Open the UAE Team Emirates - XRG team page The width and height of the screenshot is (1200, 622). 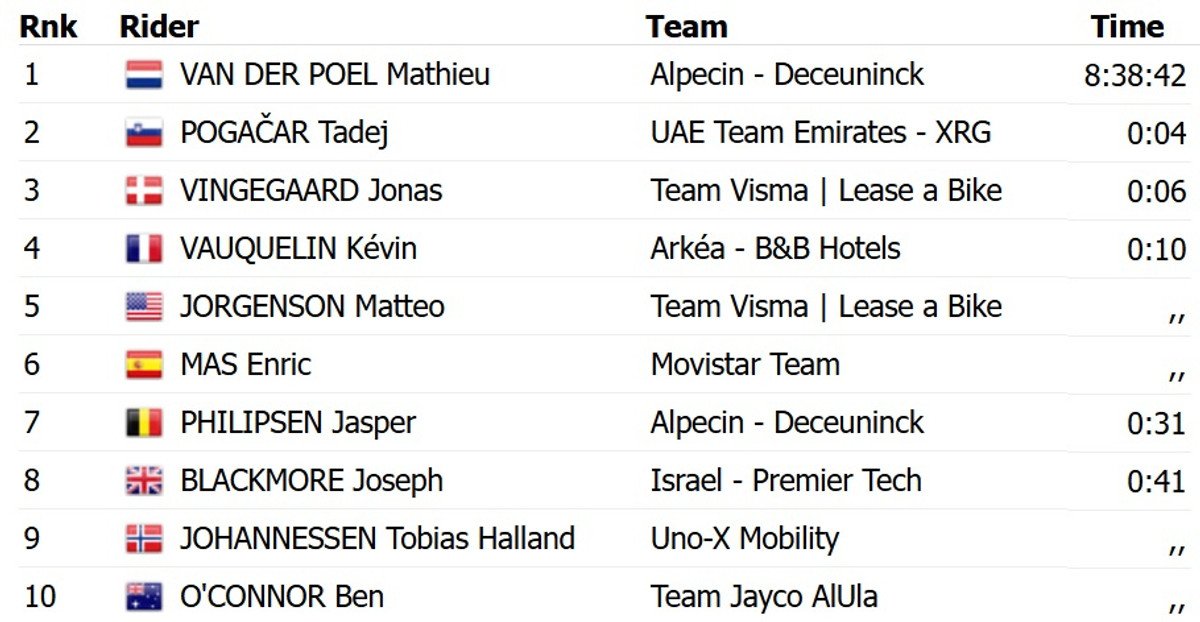pyautogui.click(x=820, y=133)
